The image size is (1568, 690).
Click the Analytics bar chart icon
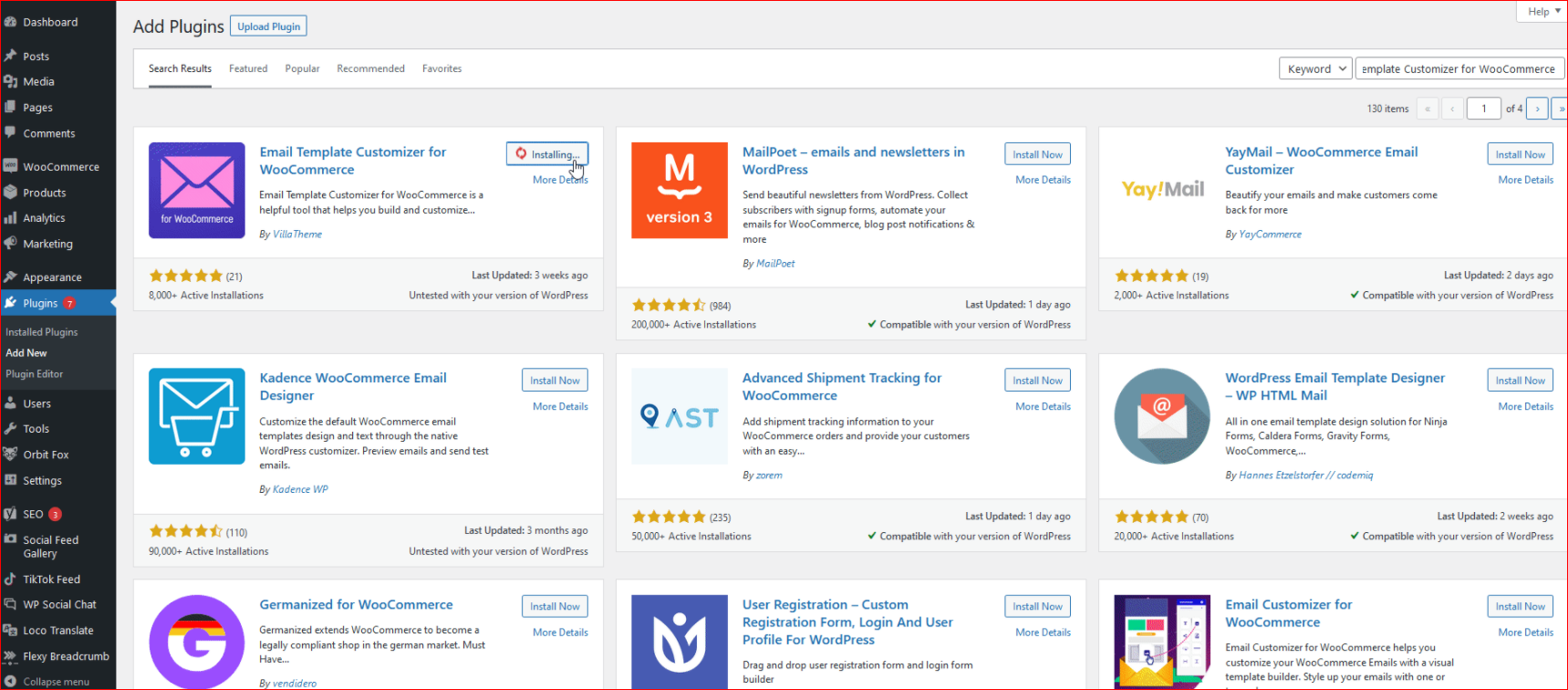point(10,218)
